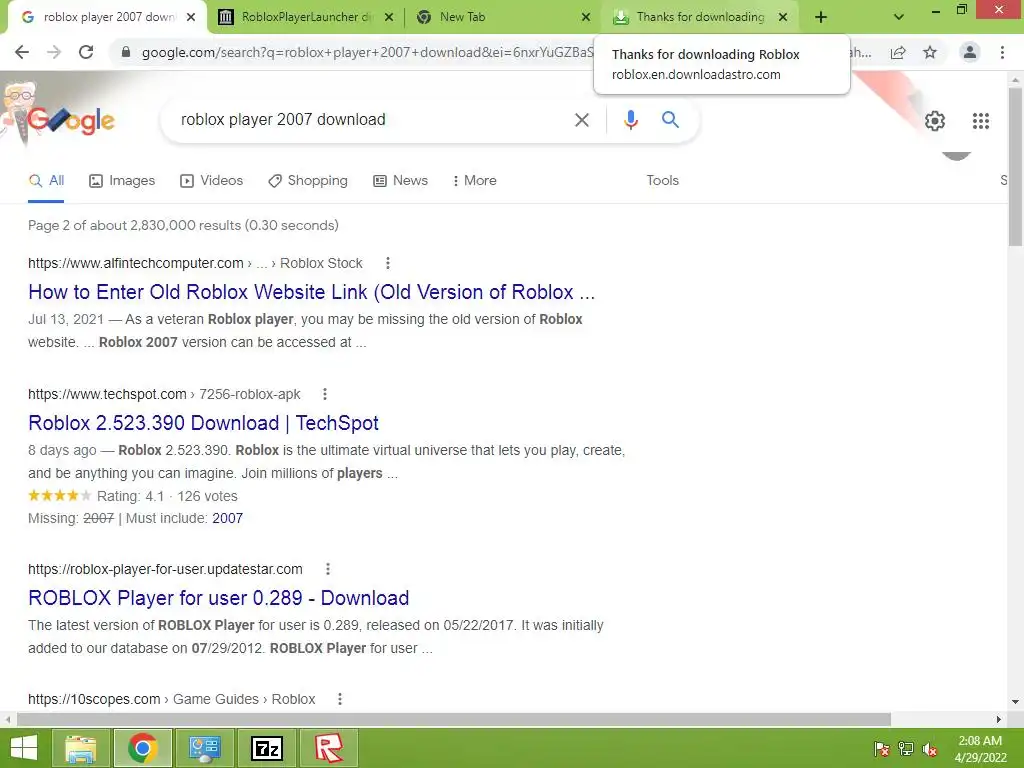This screenshot has height=768, width=1024.
Task: Open the Chrome profile avatar
Action: pos(970,52)
